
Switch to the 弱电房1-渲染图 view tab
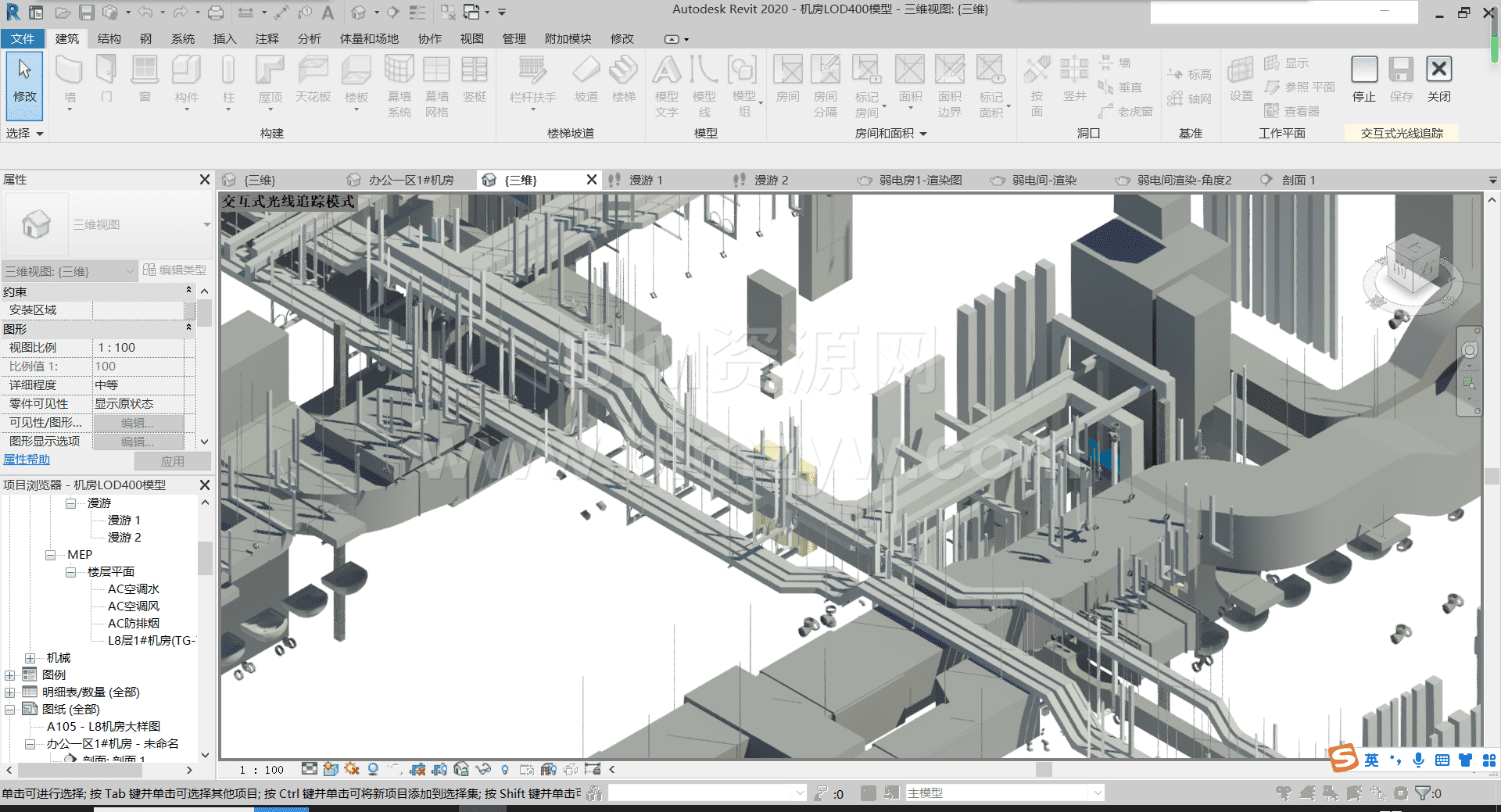(x=920, y=181)
